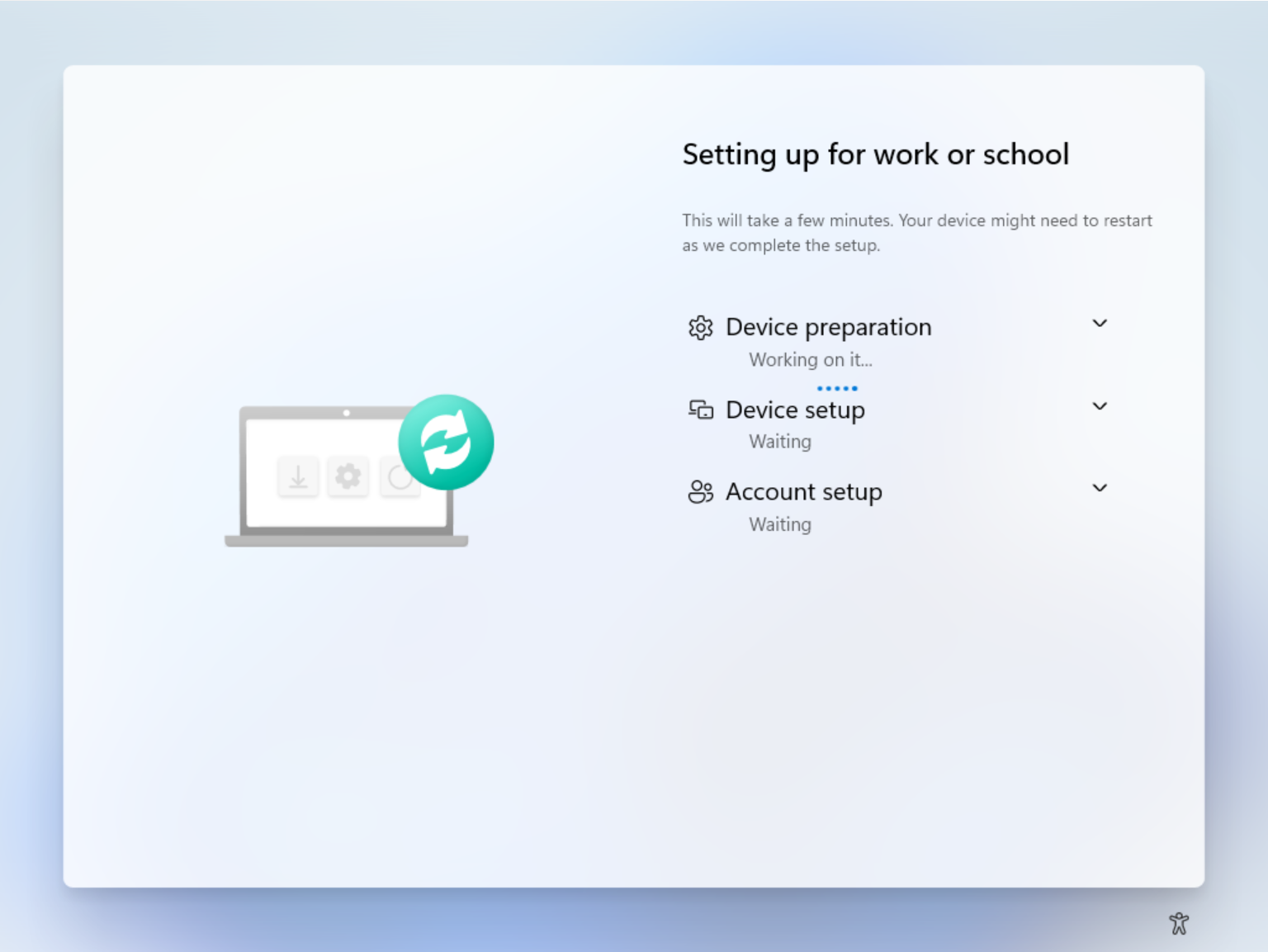Click the download icon inside the laptop screen
The width and height of the screenshot is (1268, 952).
(298, 476)
